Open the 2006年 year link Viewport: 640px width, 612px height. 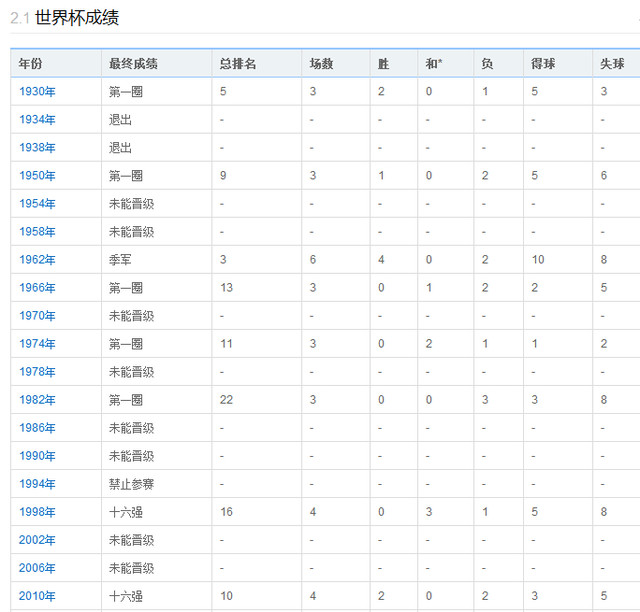(37, 568)
